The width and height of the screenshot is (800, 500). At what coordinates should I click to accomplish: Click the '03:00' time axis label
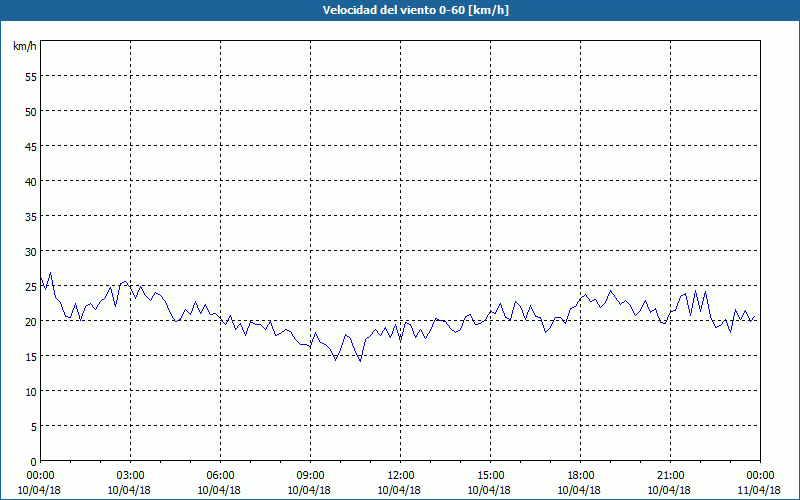pyautogui.click(x=130, y=476)
